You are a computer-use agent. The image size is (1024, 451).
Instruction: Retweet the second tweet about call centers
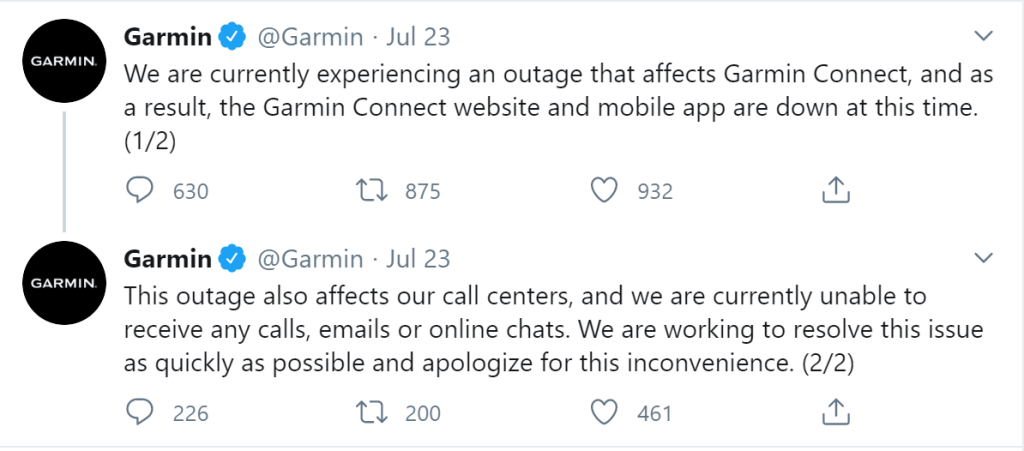pyautogui.click(x=373, y=412)
